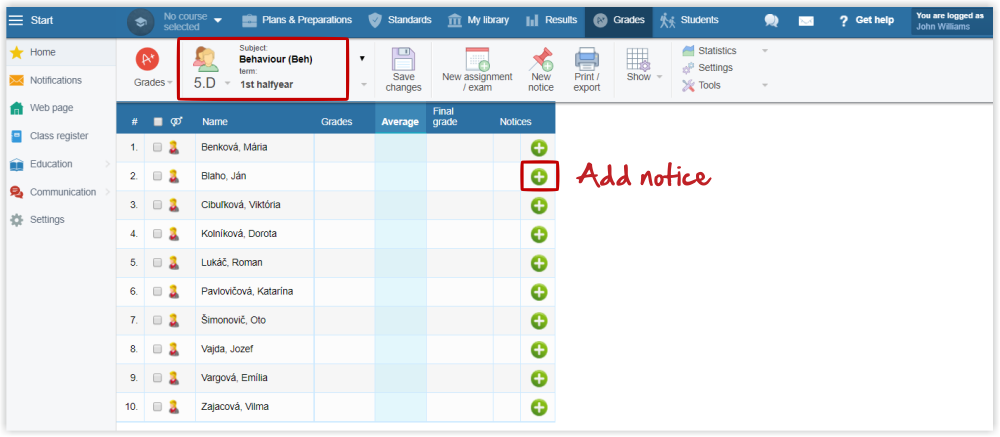Viewport: 1000px width, 437px height.
Task: Check the box for Benková, Mária
Action: [158, 147]
